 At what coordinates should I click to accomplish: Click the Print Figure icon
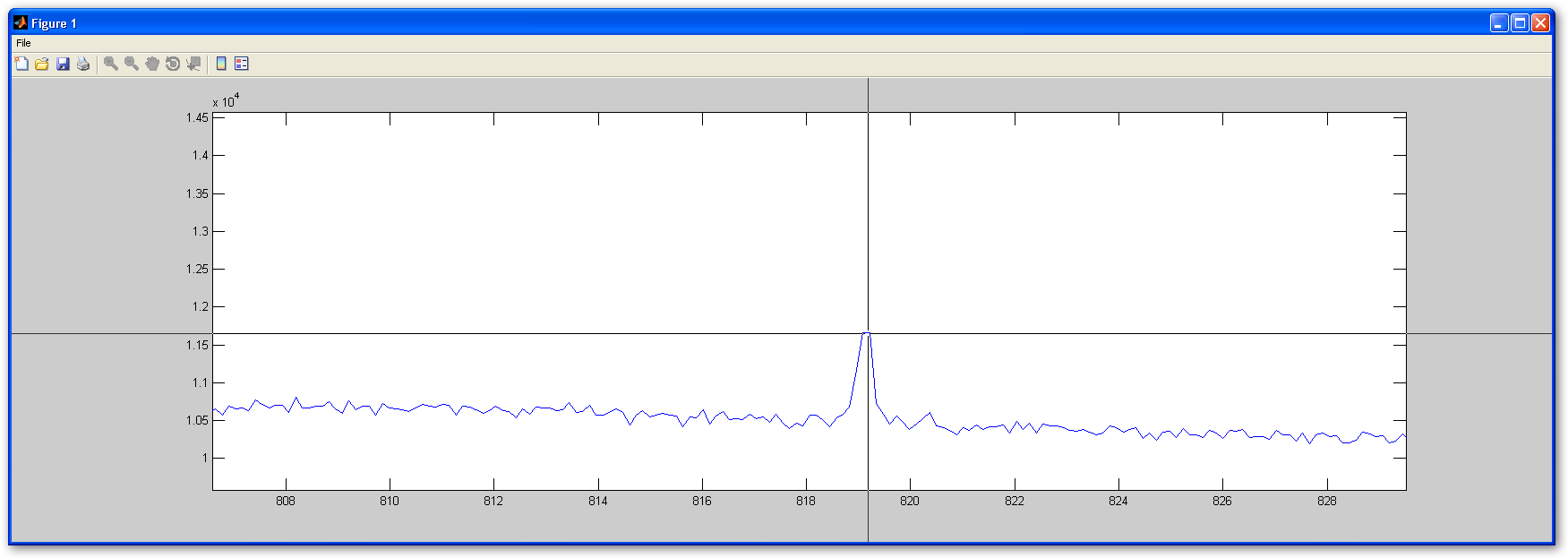click(83, 64)
